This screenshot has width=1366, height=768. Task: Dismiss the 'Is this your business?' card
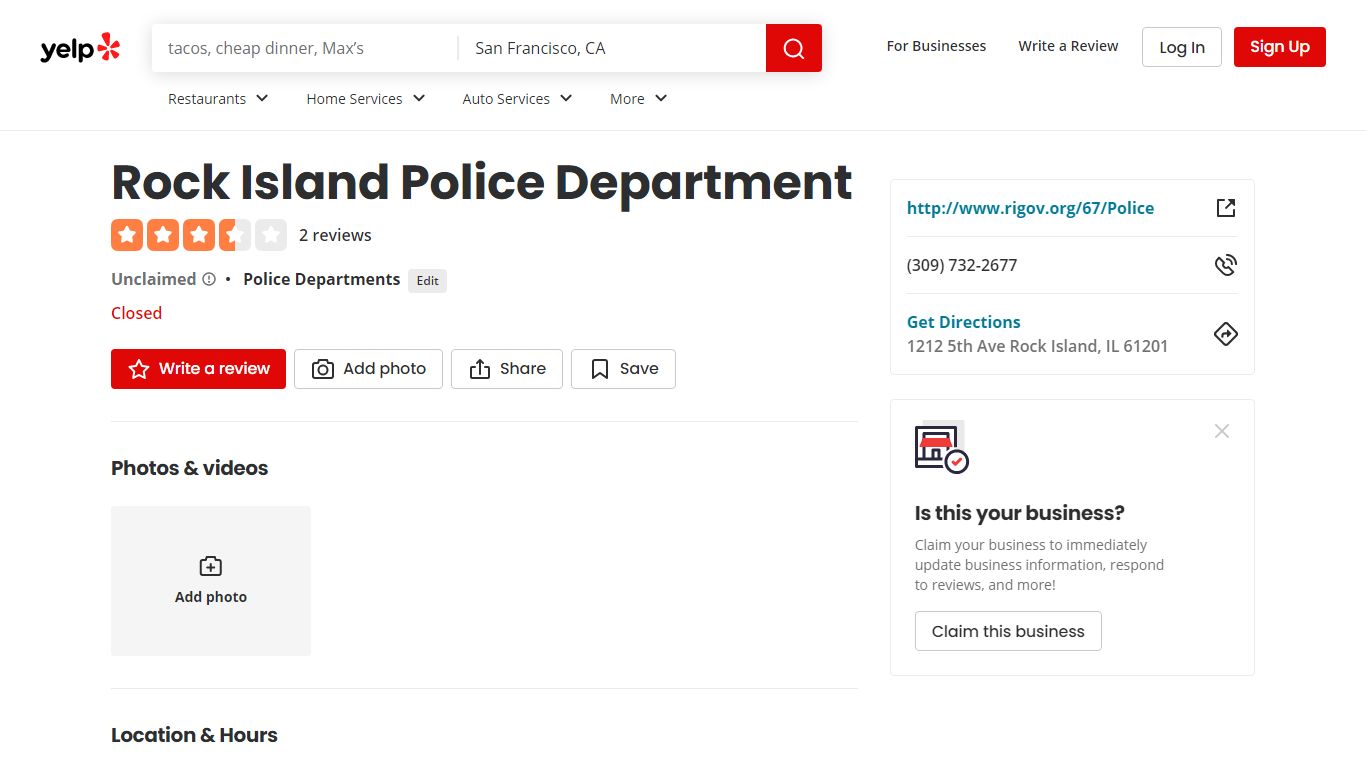click(1222, 431)
